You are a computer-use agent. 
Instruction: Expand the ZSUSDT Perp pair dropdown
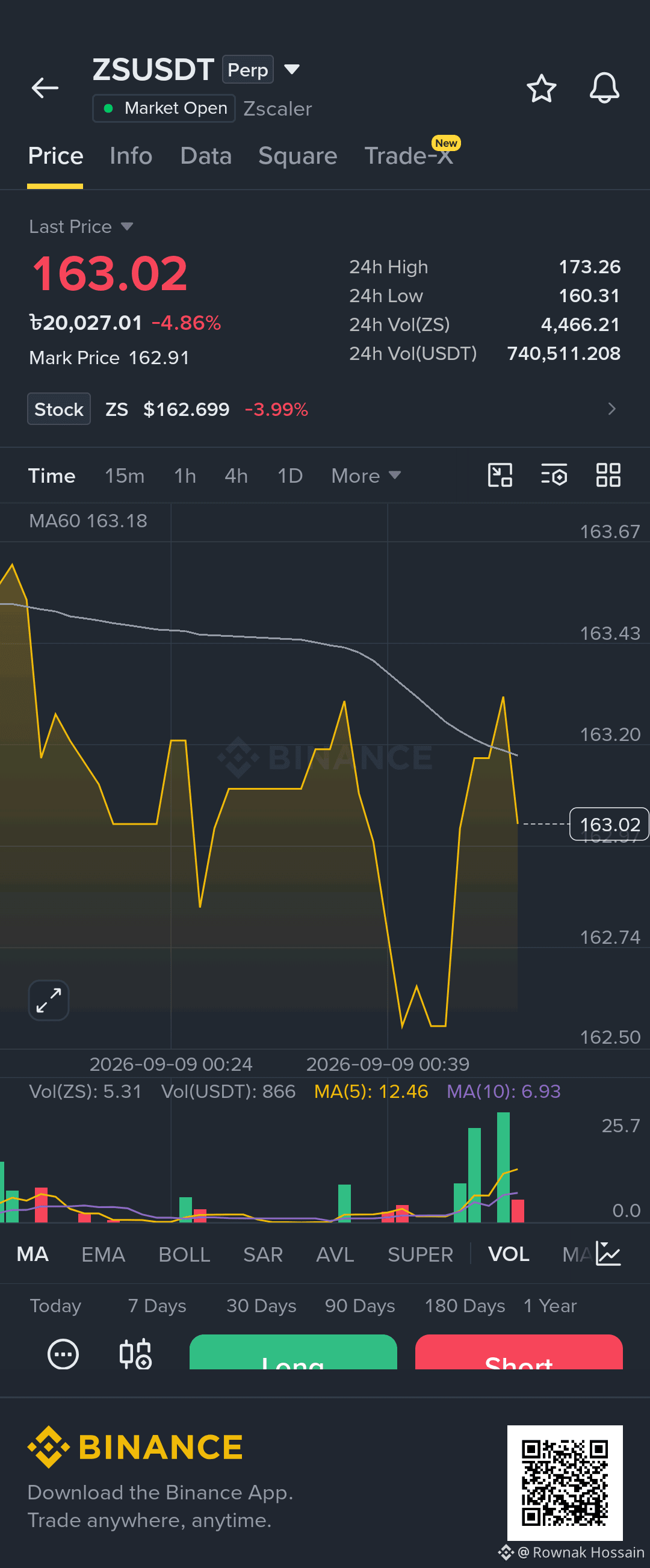292,69
